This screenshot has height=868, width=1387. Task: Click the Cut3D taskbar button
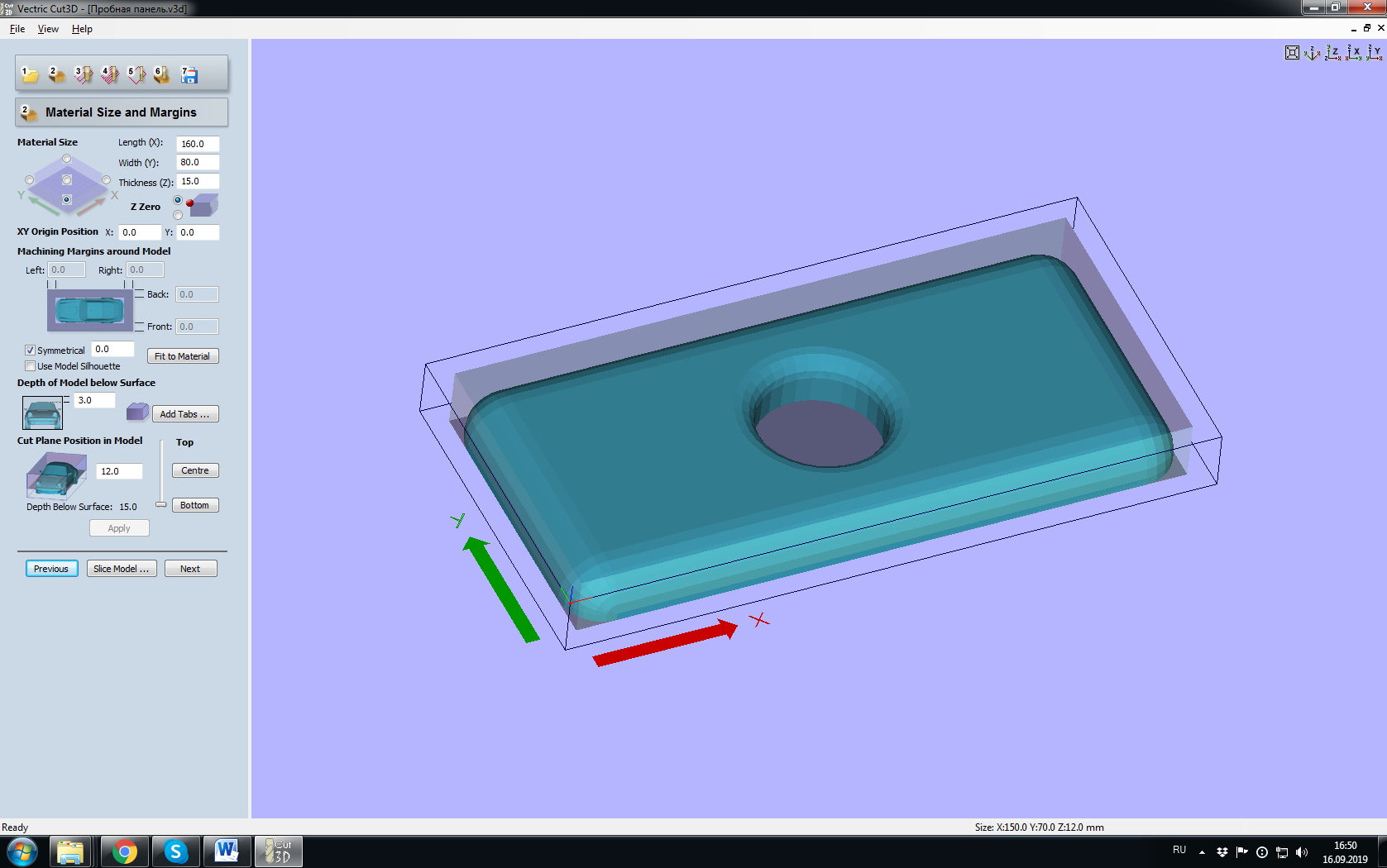point(278,851)
